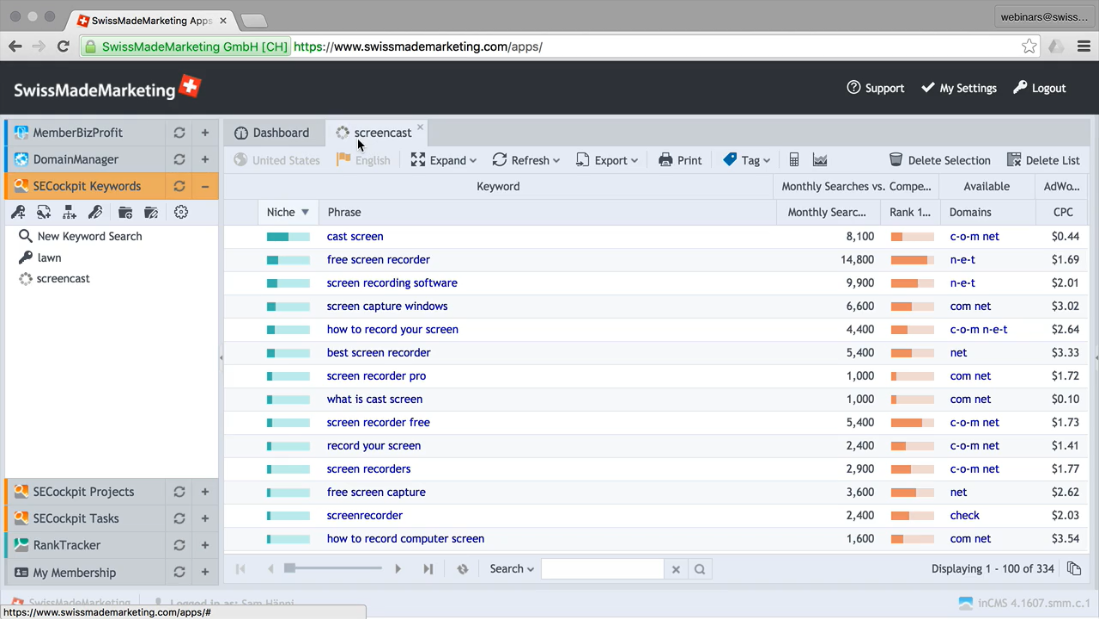
Task: Click the add keyword (key plus) icon
Action: (18, 212)
